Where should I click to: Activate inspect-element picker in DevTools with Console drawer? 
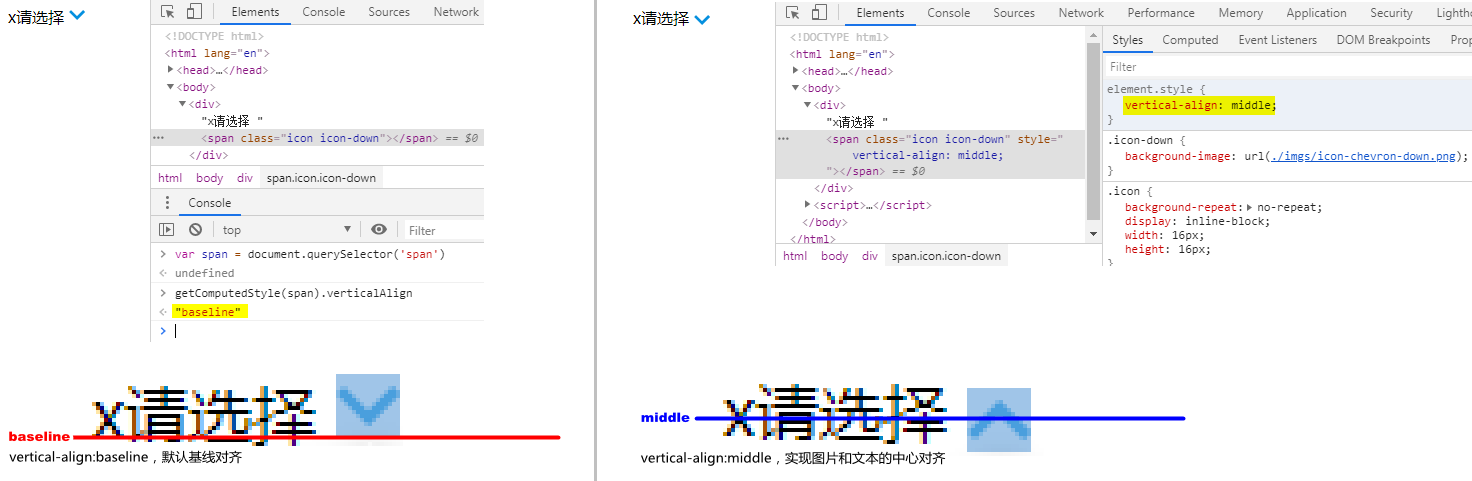(167, 12)
